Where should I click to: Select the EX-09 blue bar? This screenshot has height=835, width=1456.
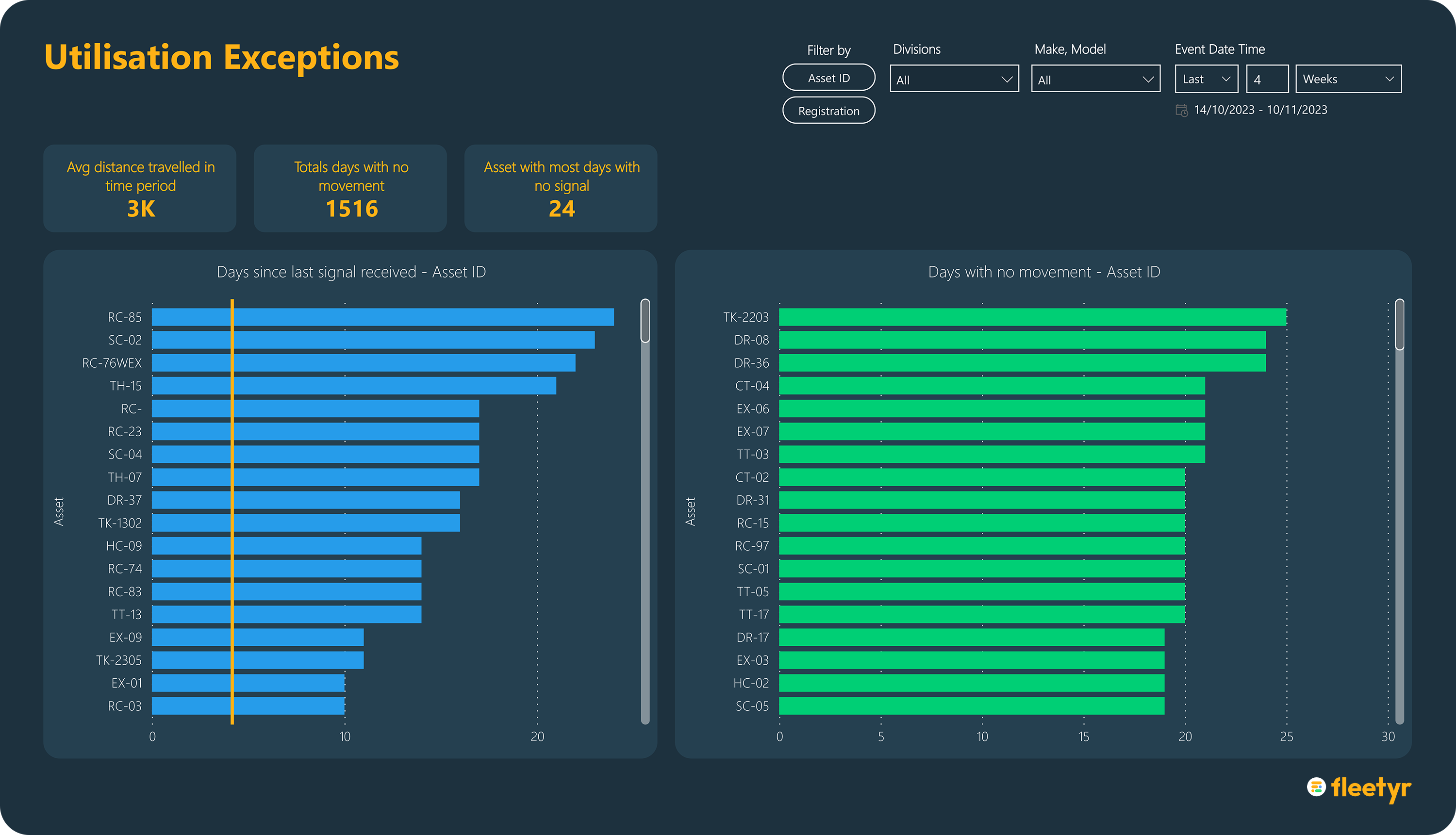(258, 637)
